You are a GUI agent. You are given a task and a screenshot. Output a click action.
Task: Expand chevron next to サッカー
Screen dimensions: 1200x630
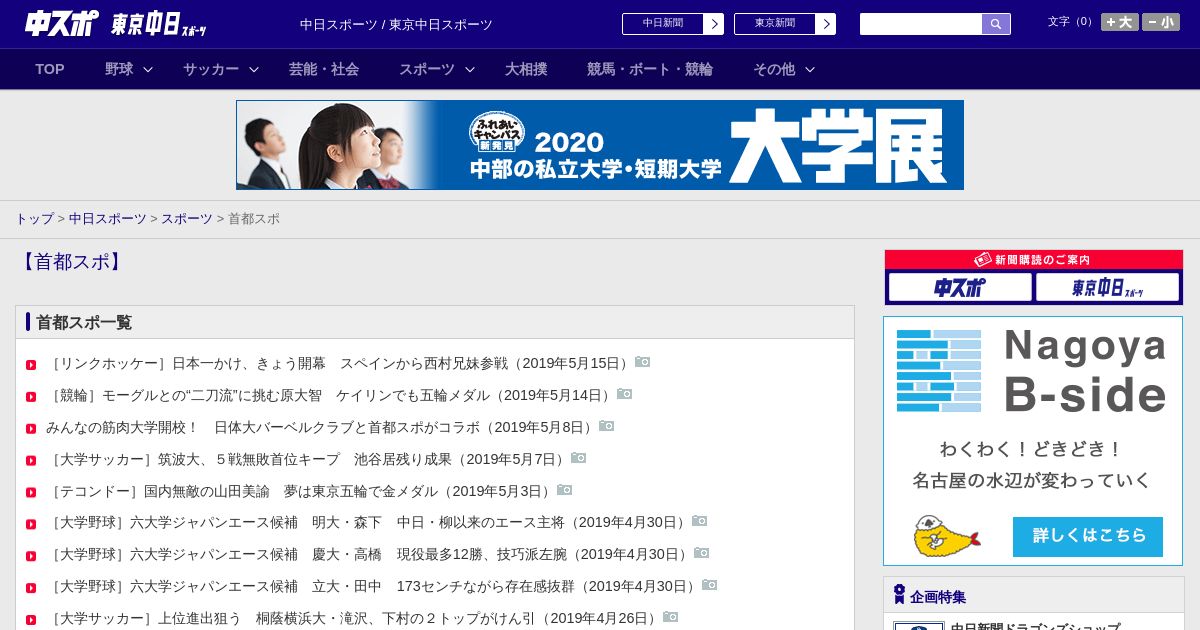pyautogui.click(x=254, y=69)
